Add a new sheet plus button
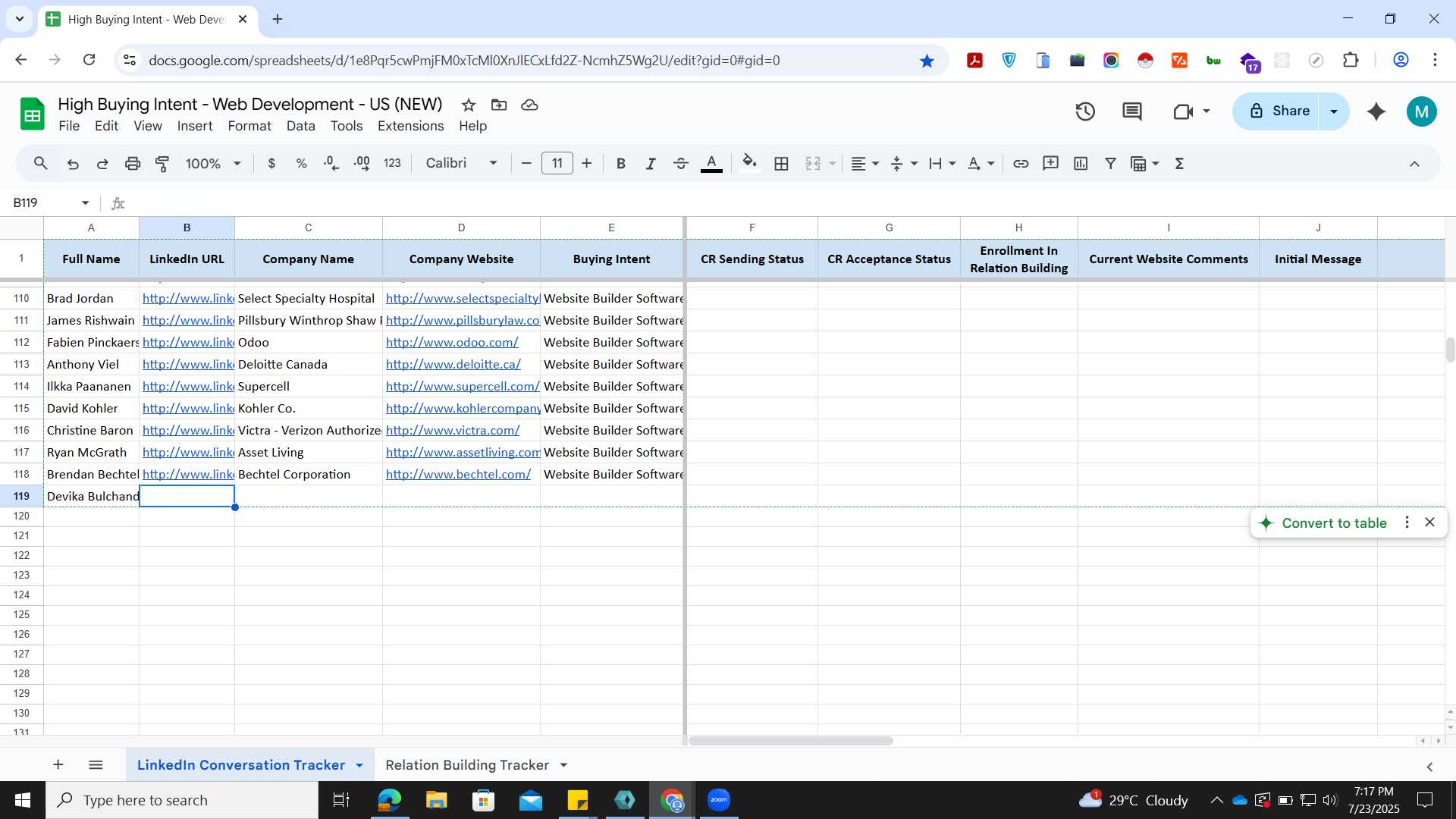Screen dimensions: 1456x819 coord(58,764)
